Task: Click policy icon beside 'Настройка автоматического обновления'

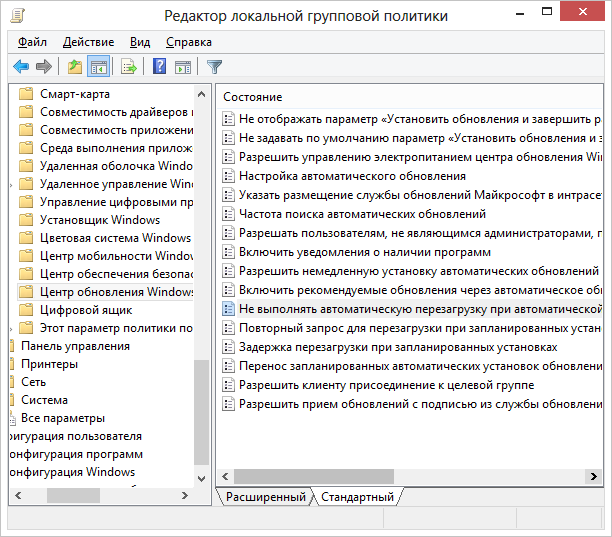Action: pos(228,176)
